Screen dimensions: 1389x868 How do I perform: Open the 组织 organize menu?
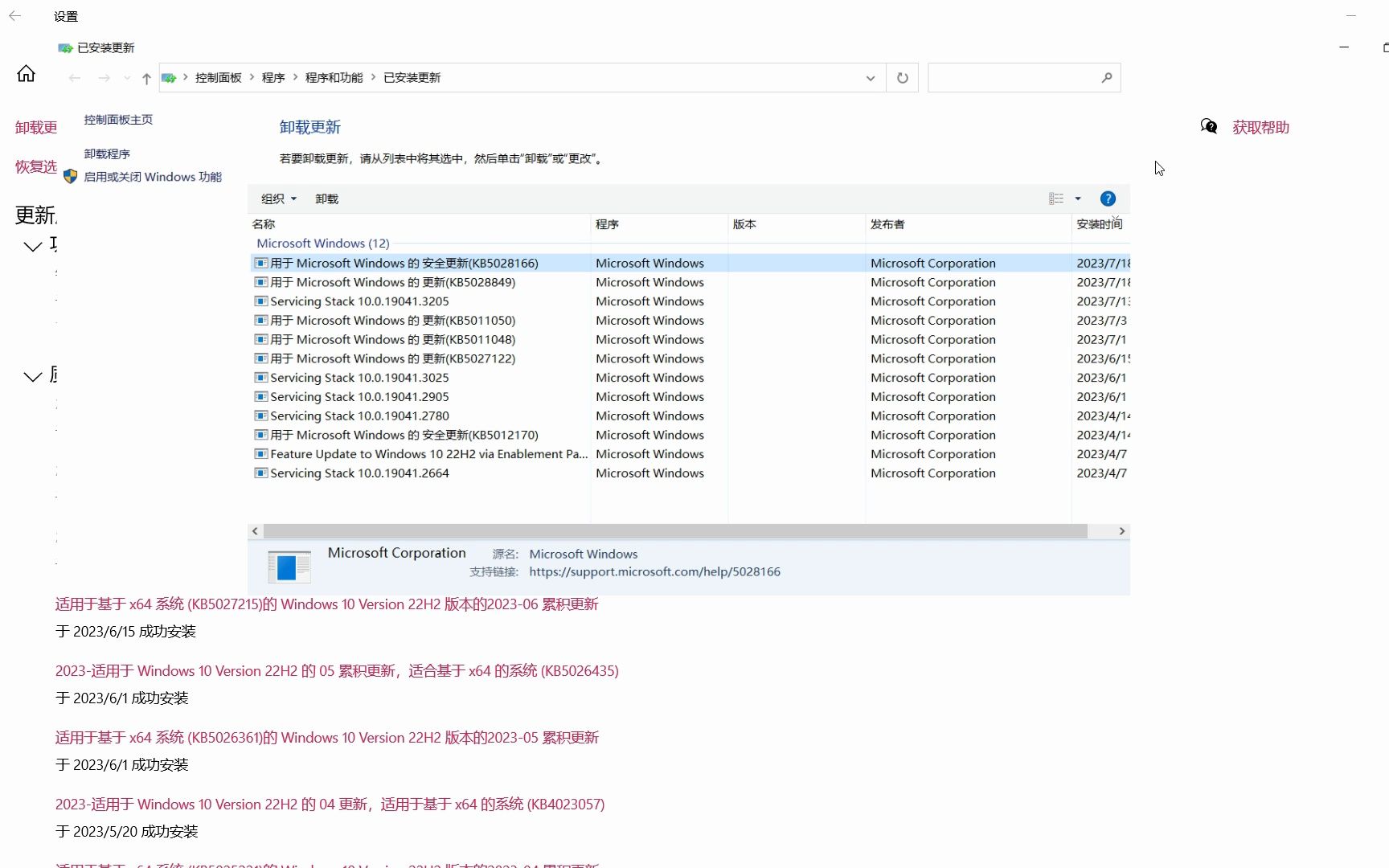pyautogui.click(x=279, y=199)
